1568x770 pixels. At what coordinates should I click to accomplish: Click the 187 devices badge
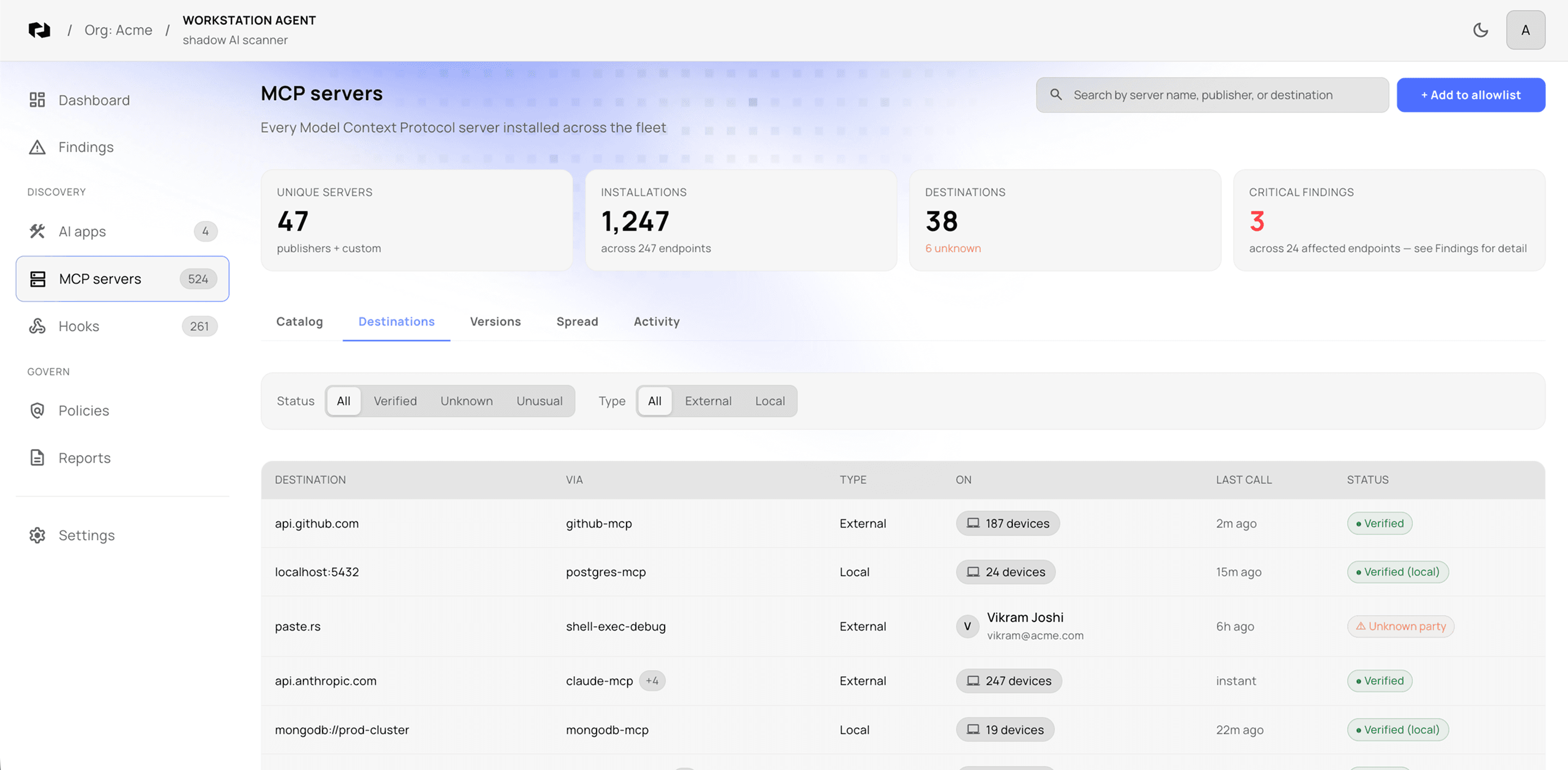coord(1007,523)
